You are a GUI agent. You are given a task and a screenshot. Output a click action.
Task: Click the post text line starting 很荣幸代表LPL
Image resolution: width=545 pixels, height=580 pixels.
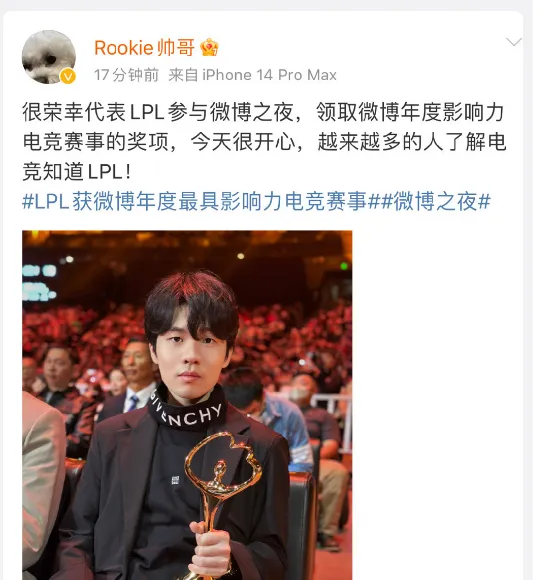263,112
